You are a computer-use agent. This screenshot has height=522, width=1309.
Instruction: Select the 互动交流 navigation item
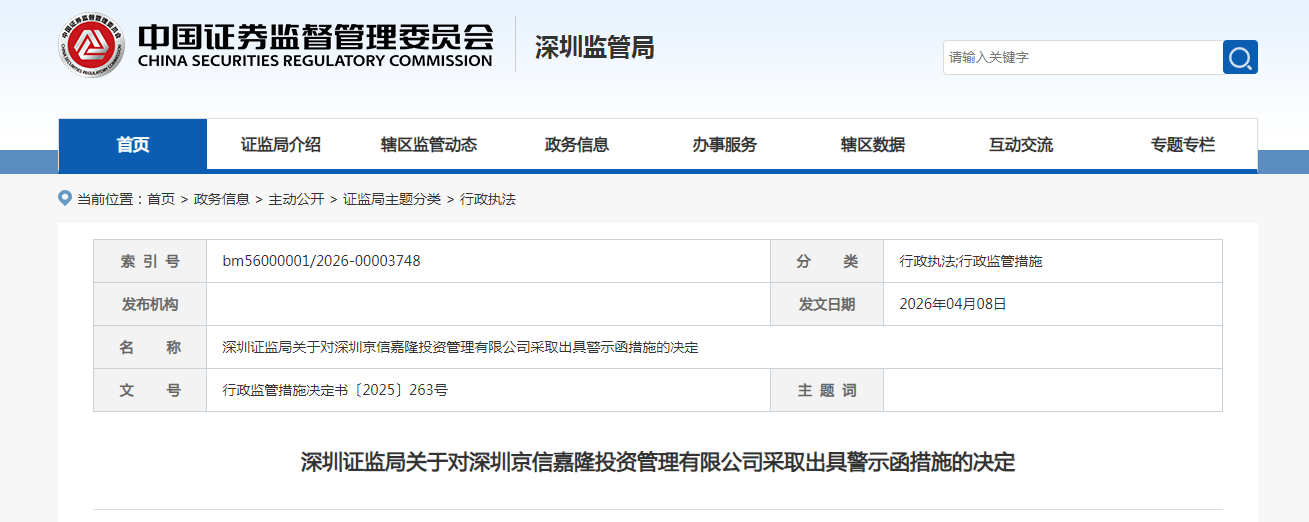click(1021, 145)
